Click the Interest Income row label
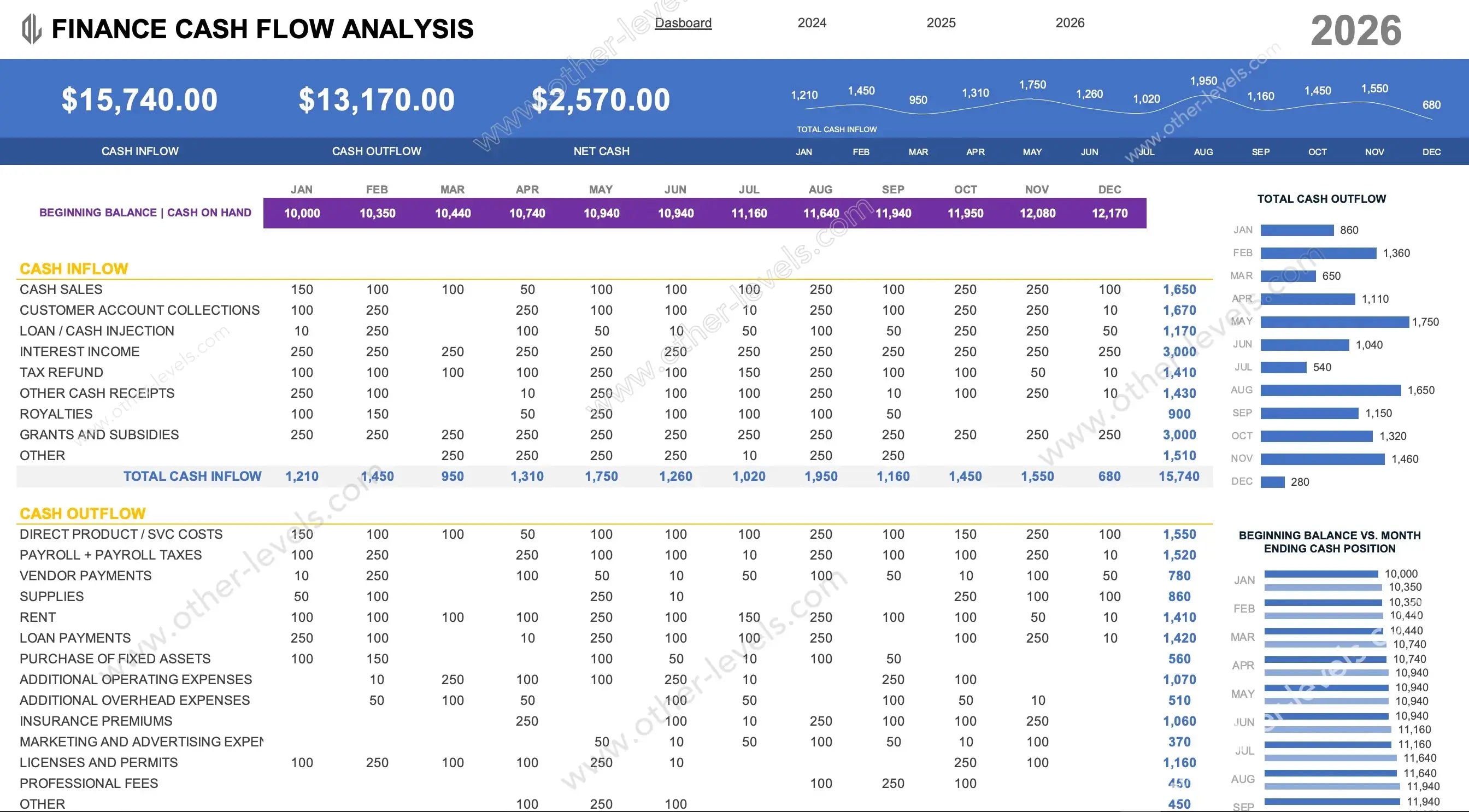The height and width of the screenshot is (812, 1469). tap(79, 352)
